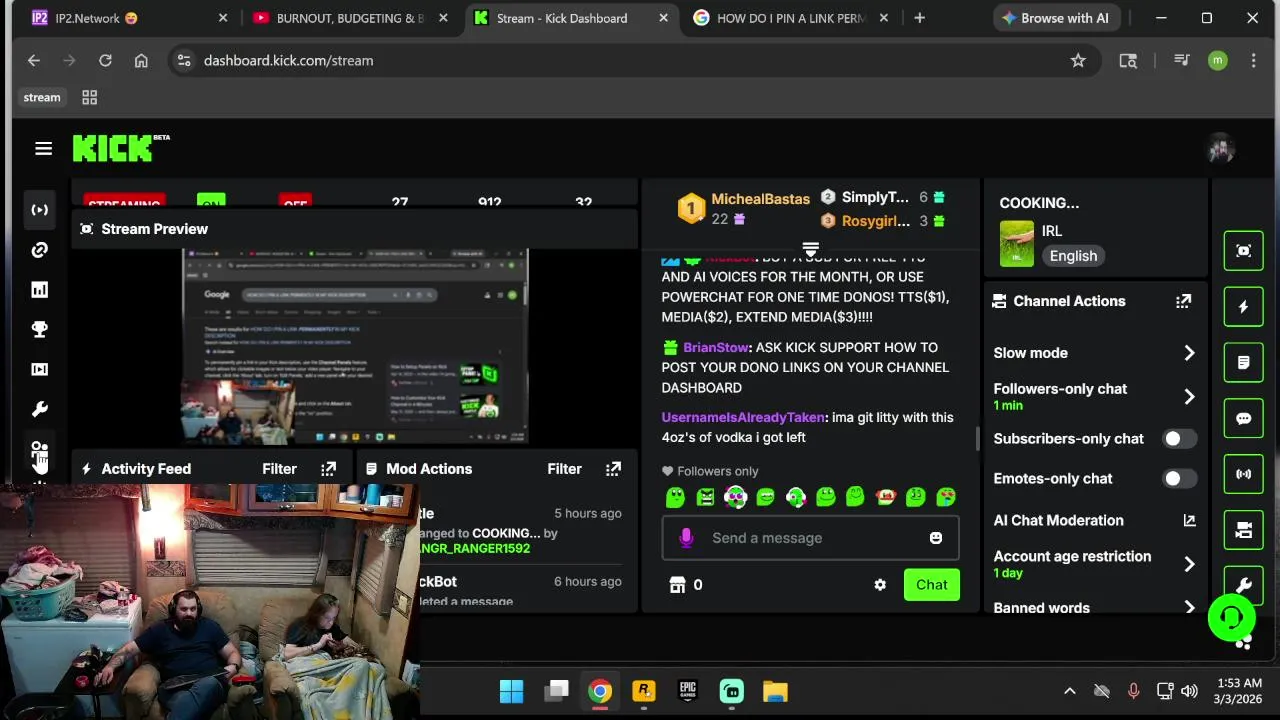Screen dimensions: 1280x720
Task: Click the user avatar on the Kick header
Action: [x=1220, y=149]
